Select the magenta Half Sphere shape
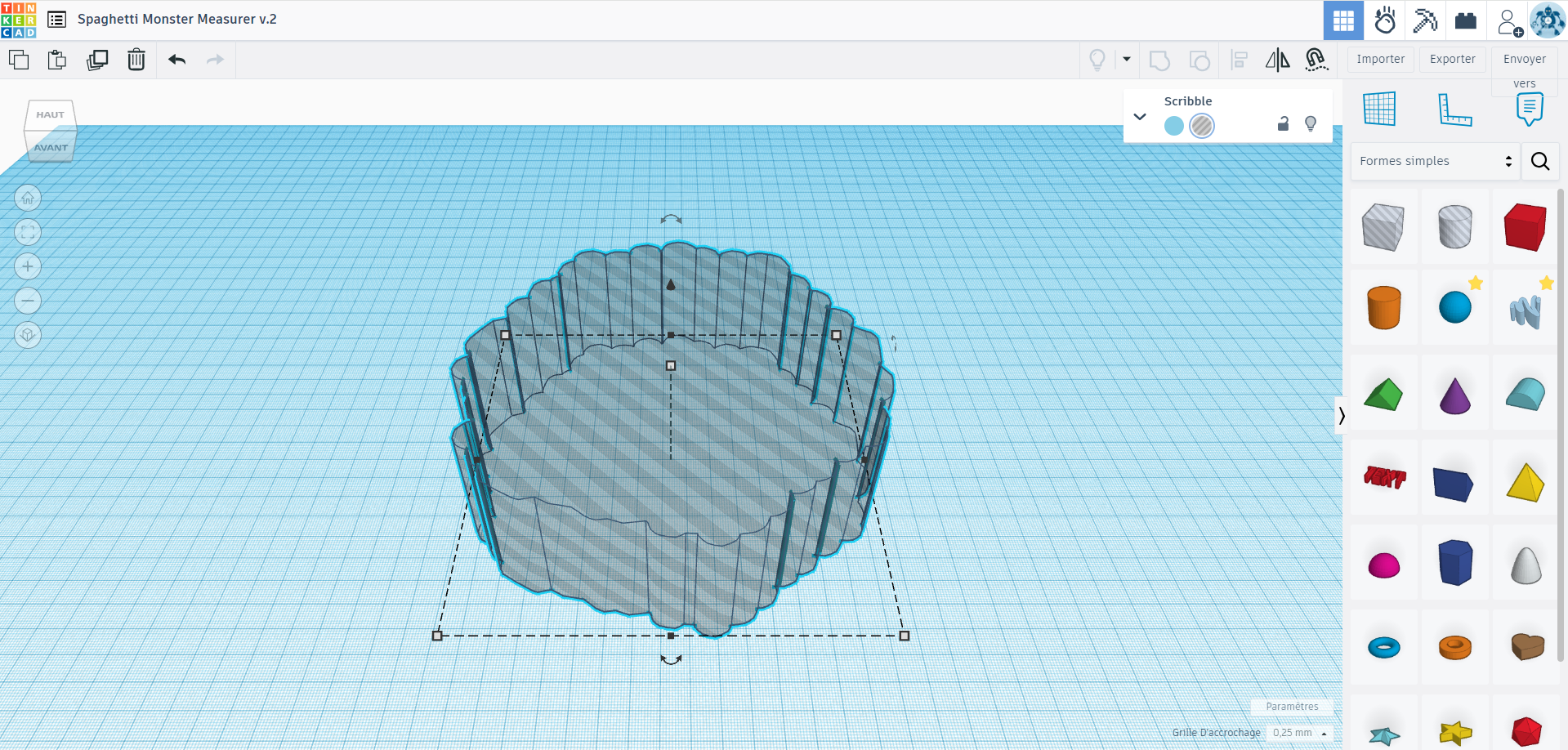The width and height of the screenshot is (1568, 750). coord(1383,565)
